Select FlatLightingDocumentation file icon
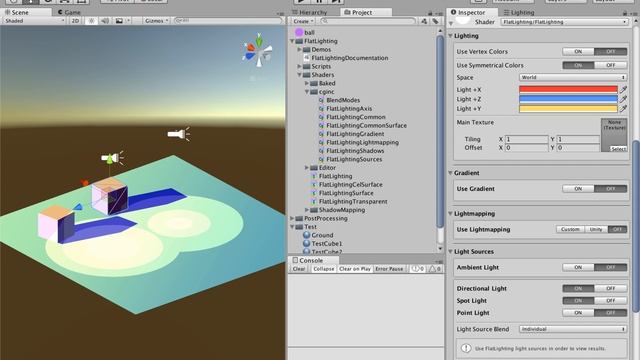The width and height of the screenshot is (640, 360). pos(307,58)
